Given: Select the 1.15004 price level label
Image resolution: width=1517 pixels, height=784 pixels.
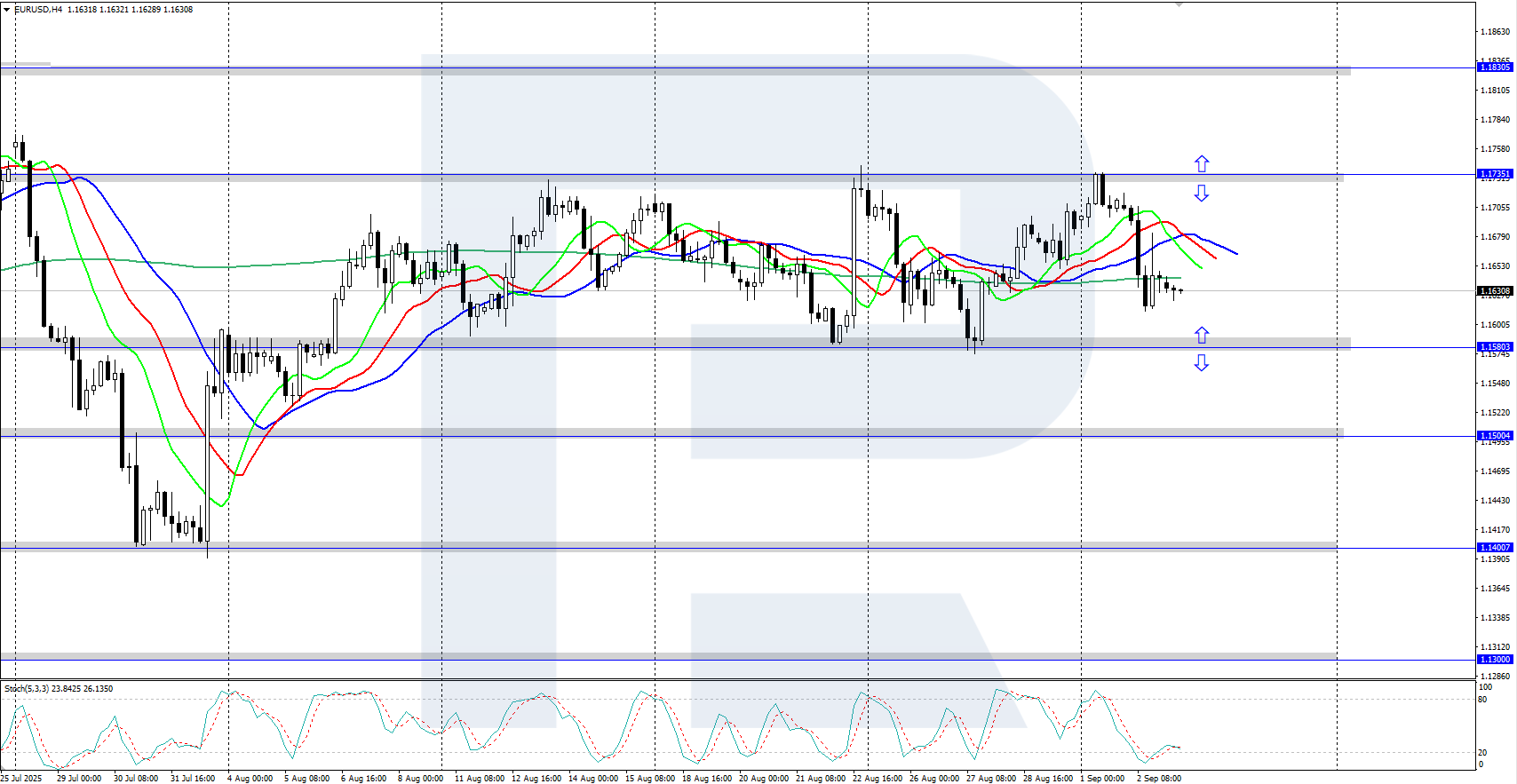Looking at the screenshot, I should 1494,436.
